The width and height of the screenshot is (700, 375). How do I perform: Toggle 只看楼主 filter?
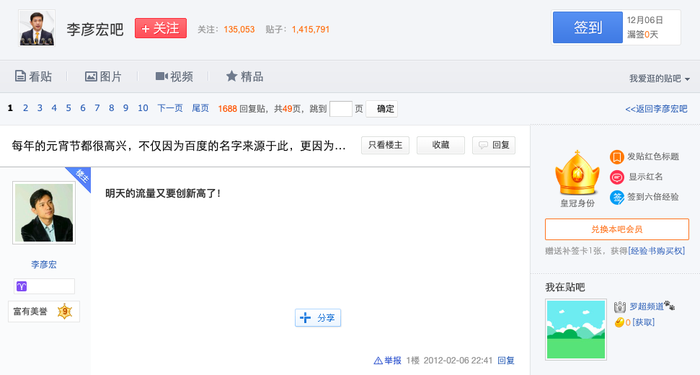pos(385,145)
